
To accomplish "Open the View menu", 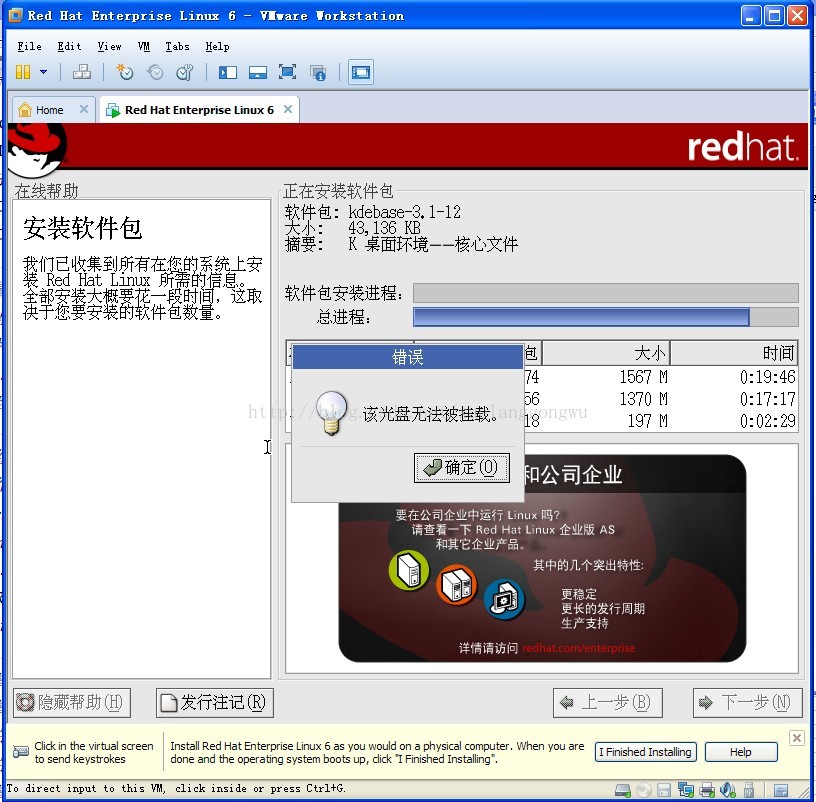I will [x=109, y=46].
